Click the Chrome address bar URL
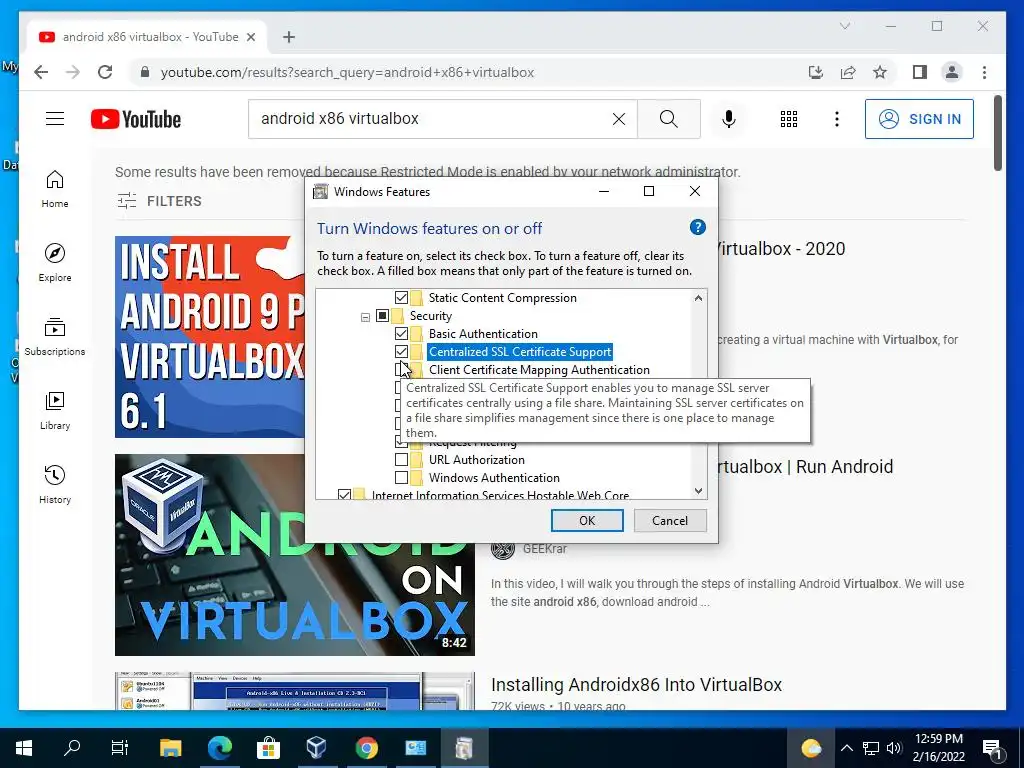The height and width of the screenshot is (768, 1024). (x=347, y=72)
